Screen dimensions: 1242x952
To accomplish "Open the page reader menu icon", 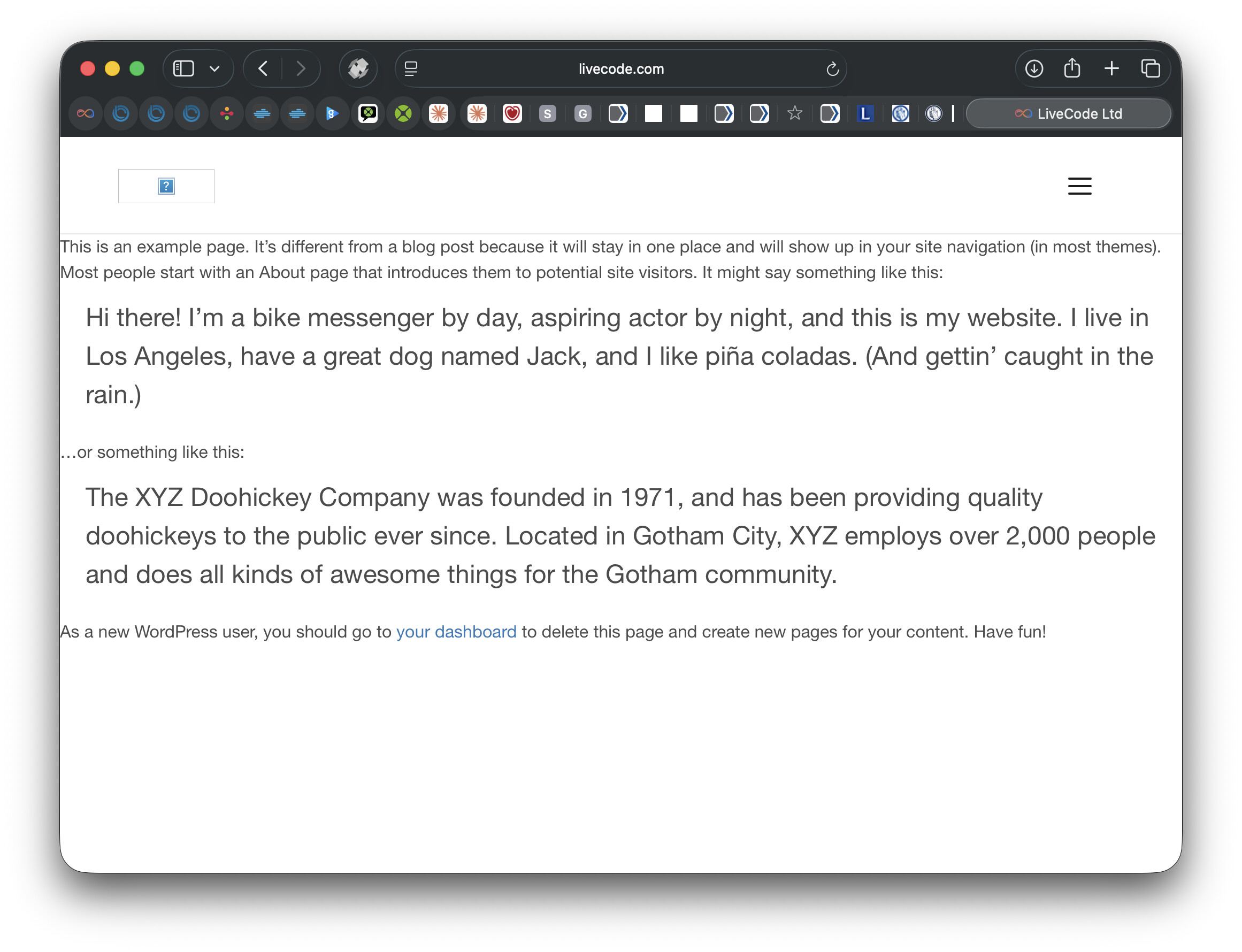I will pyautogui.click(x=411, y=68).
